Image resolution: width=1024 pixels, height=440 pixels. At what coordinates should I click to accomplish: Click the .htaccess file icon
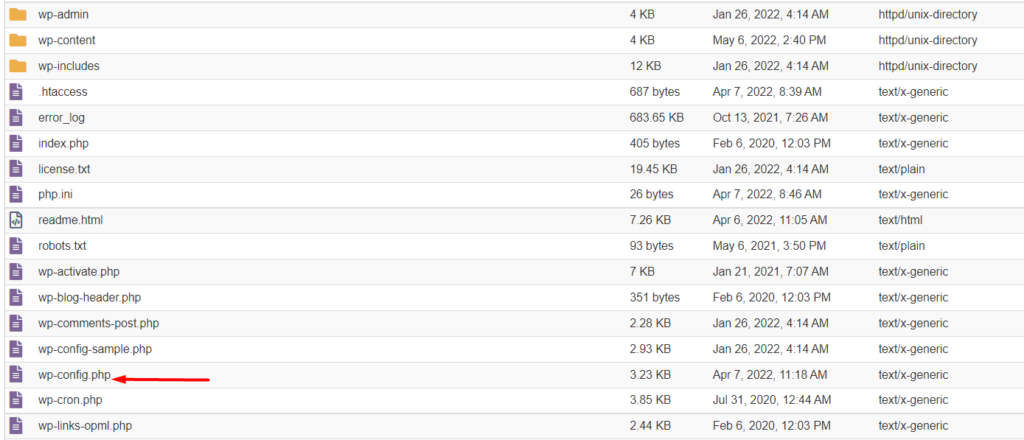tap(15, 92)
